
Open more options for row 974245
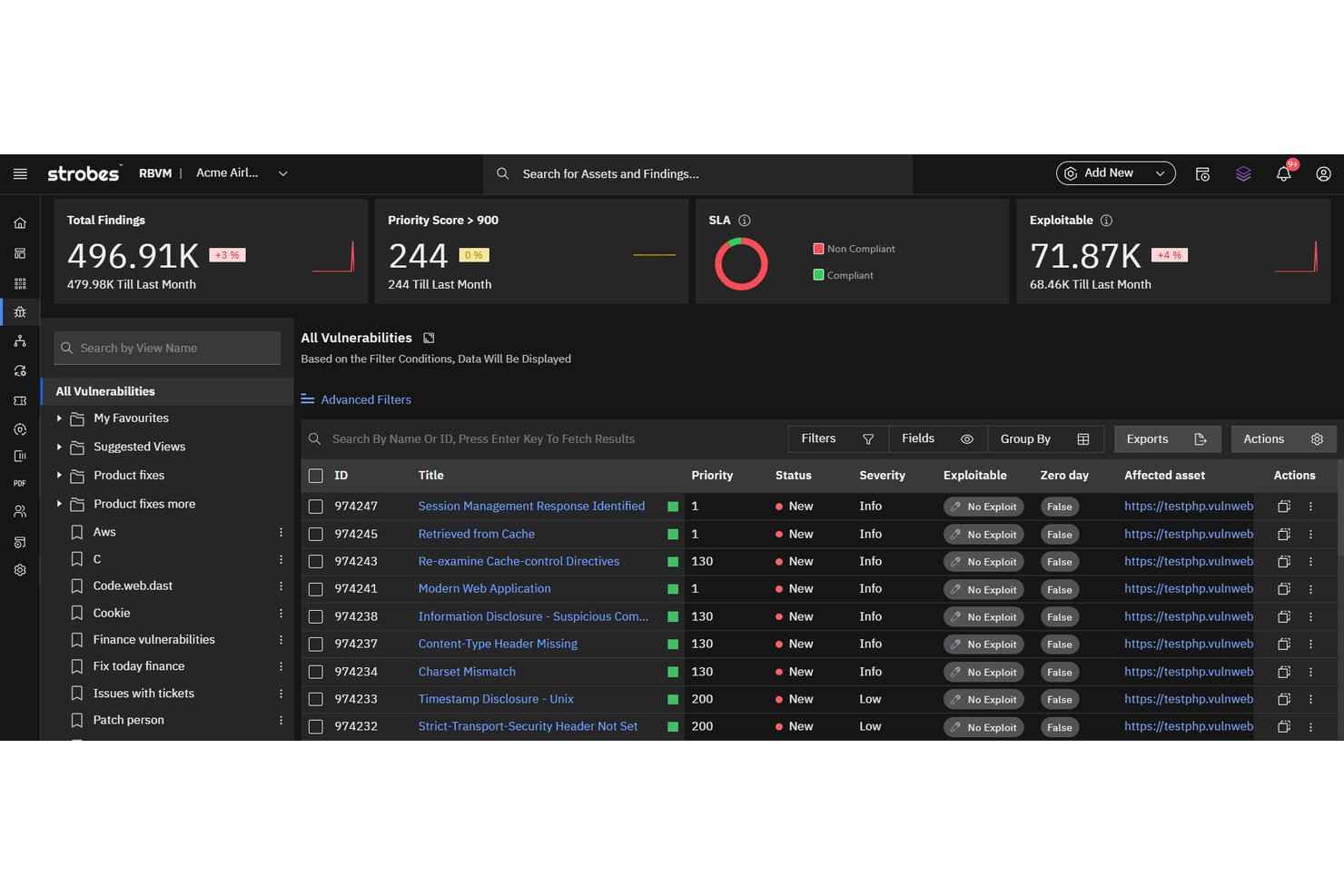pyautogui.click(x=1310, y=535)
